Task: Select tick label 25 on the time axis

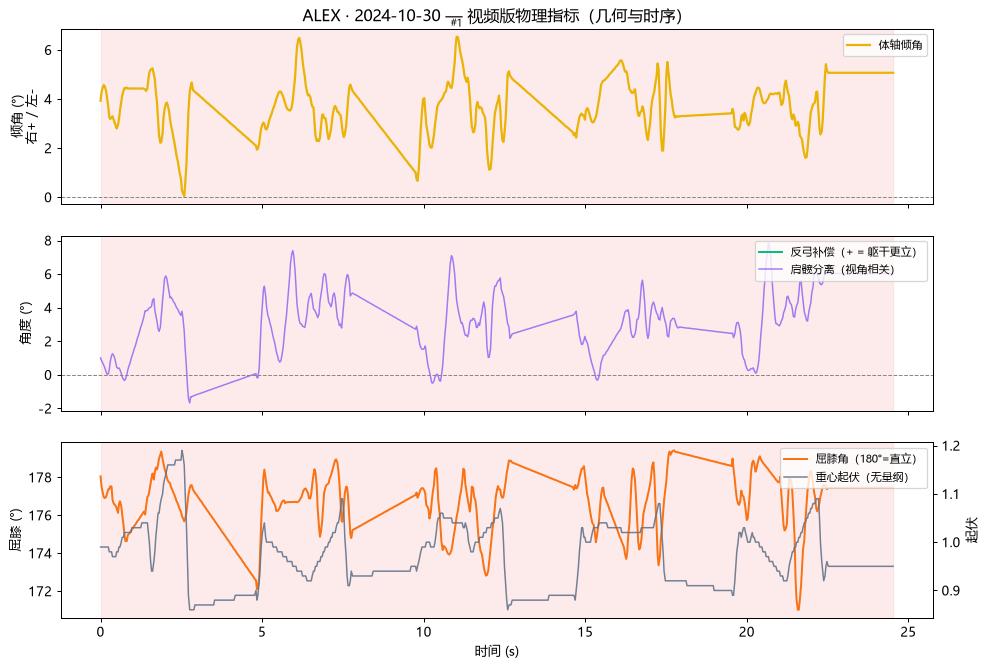Action: click(908, 631)
